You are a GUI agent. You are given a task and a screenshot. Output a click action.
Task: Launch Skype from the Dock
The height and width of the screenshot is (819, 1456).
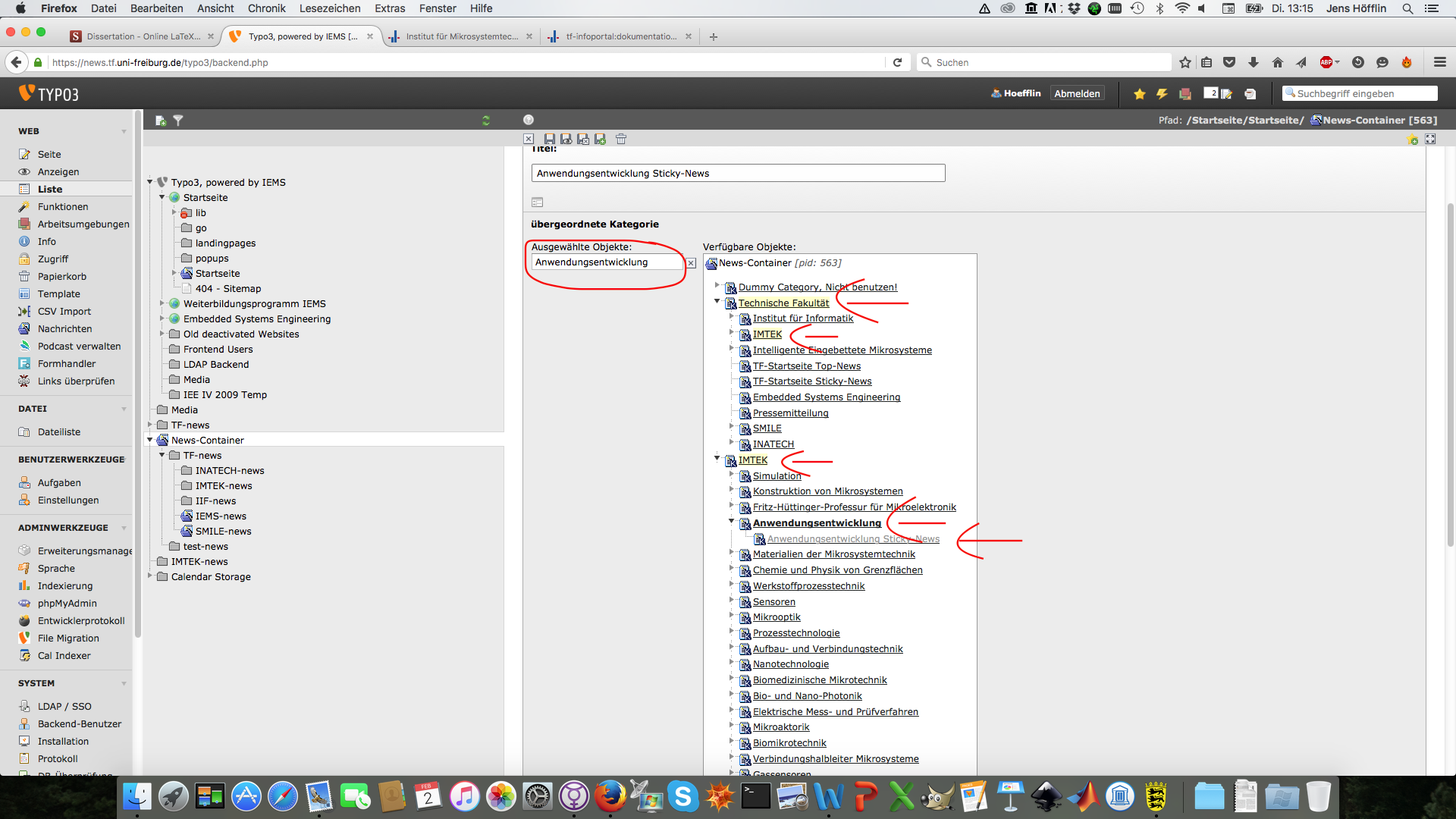683,796
